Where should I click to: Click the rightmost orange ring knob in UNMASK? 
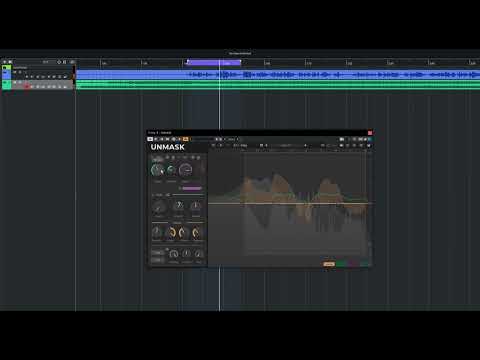click(x=197, y=232)
